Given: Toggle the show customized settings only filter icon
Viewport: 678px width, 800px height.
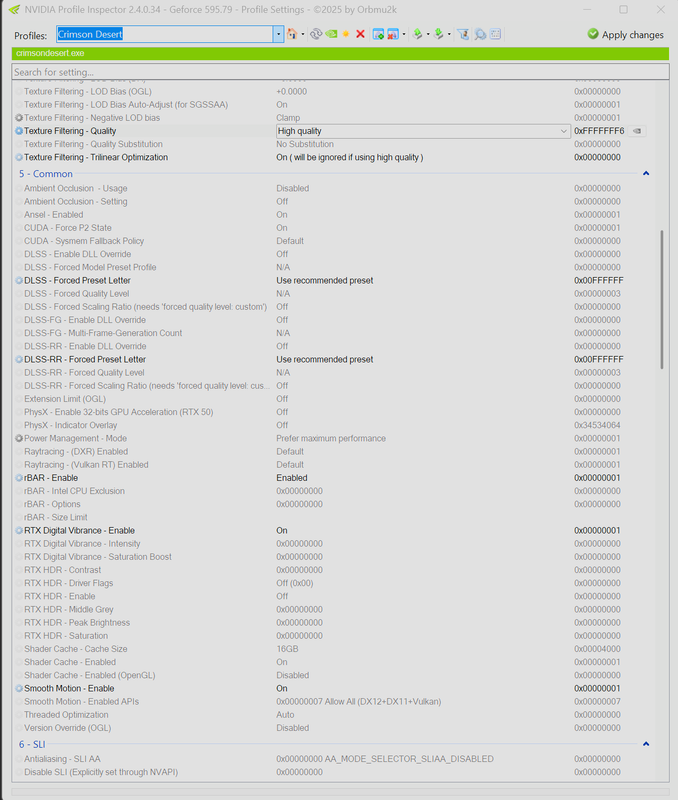Looking at the screenshot, I should [463, 34].
